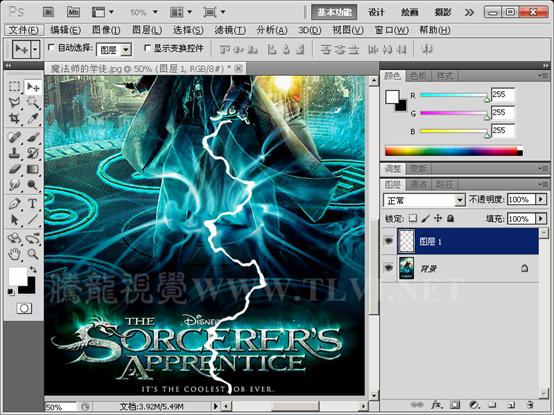Viewport: 554px width, 415px height.
Task: Switch to the 绘画 workspace
Action: click(409, 12)
